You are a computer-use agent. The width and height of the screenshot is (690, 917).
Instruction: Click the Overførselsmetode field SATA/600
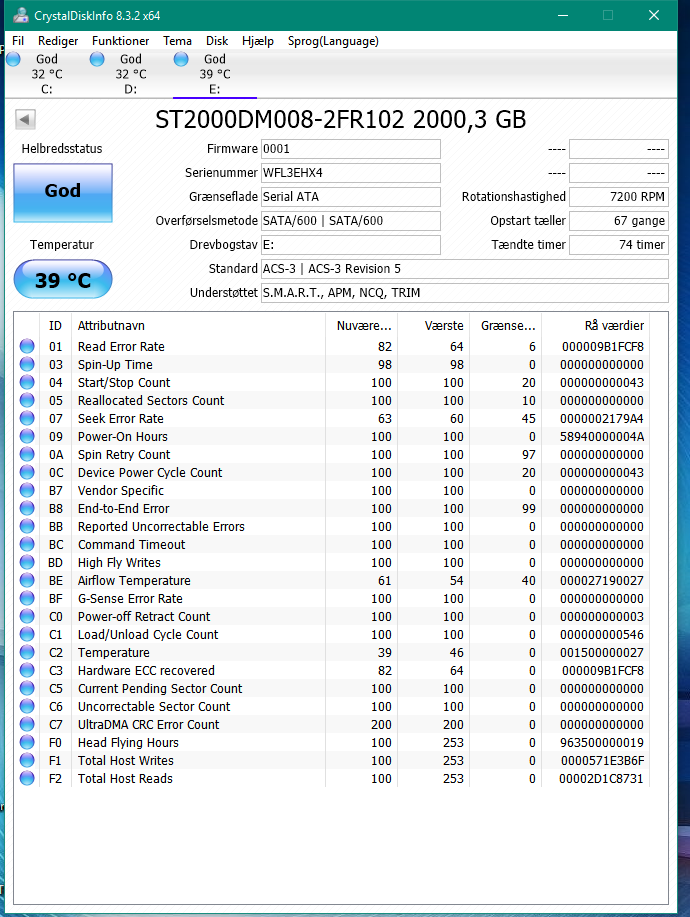click(x=351, y=220)
